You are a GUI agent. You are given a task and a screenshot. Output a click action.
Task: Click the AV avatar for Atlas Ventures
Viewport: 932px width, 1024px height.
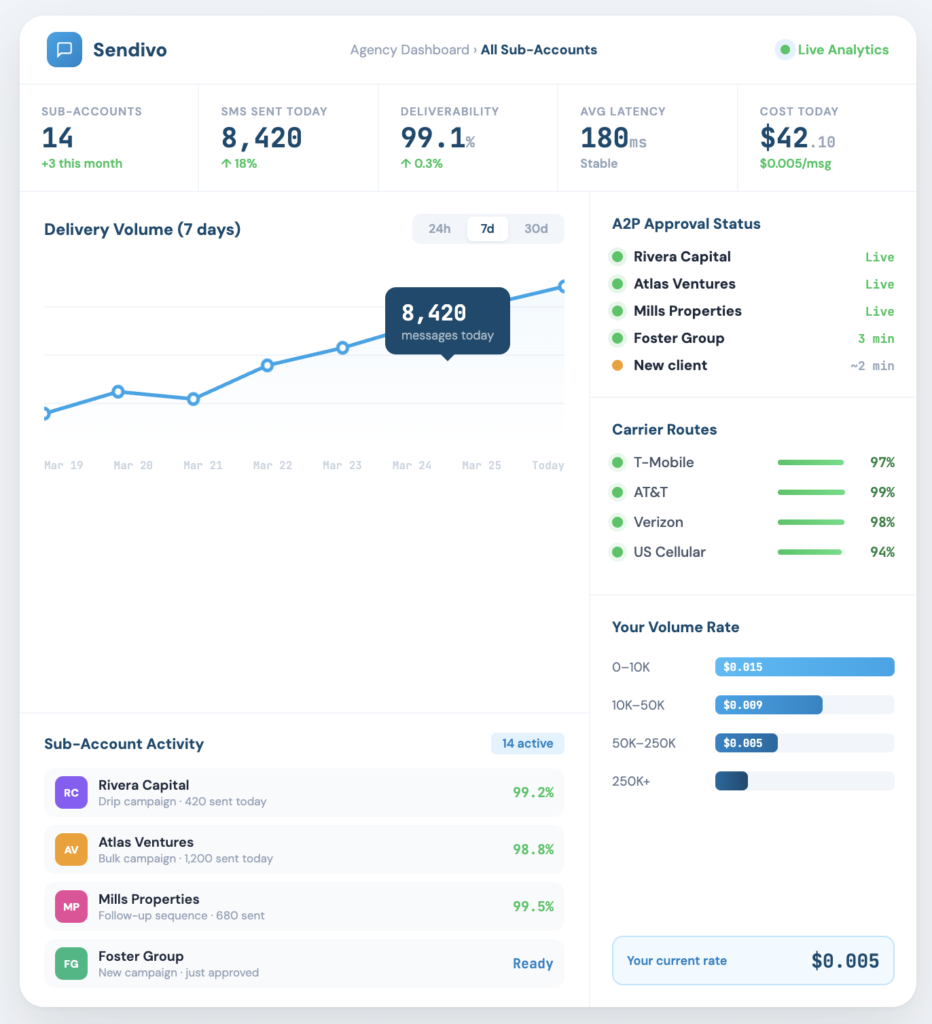71,850
